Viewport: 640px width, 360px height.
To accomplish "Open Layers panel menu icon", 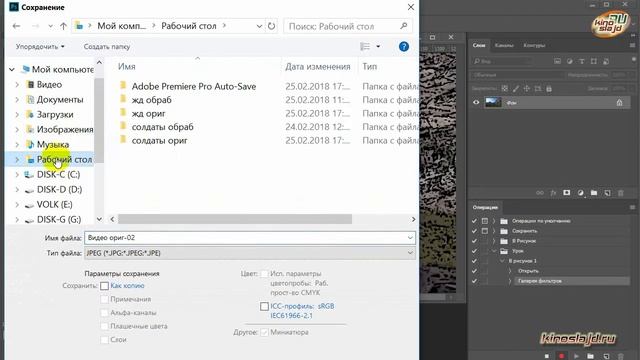I will click(632, 45).
